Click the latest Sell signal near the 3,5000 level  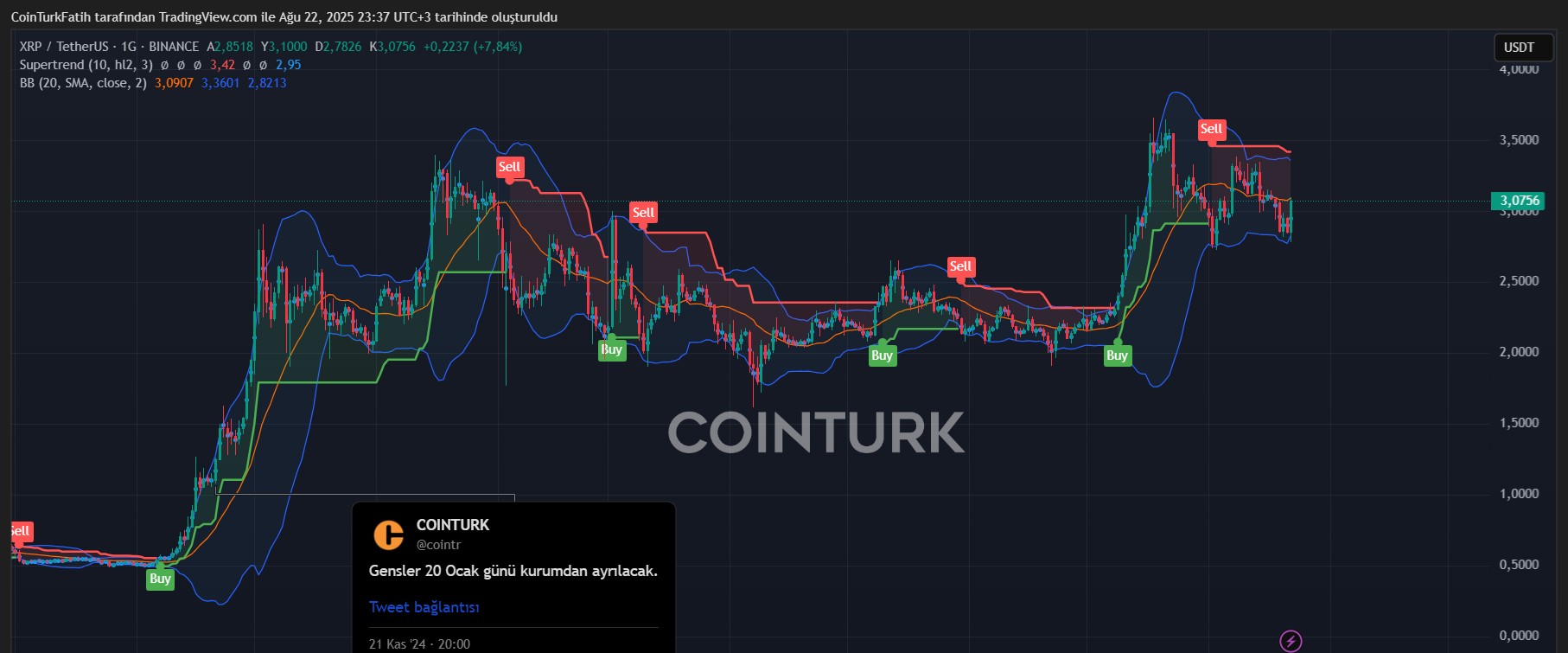click(x=1211, y=130)
